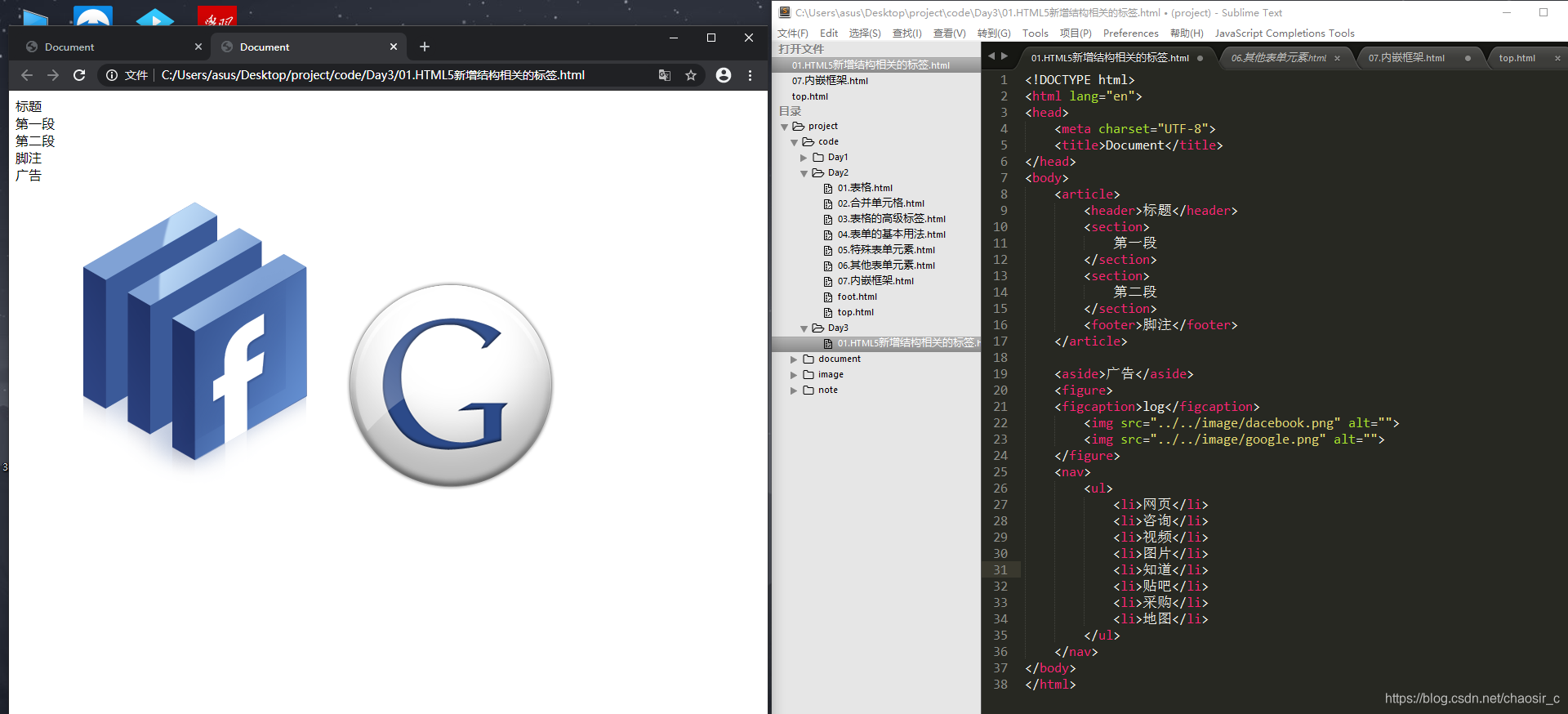Image resolution: width=1568 pixels, height=714 pixels.
Task: Collapse the project folder
Action: click(x=785, y=127)
